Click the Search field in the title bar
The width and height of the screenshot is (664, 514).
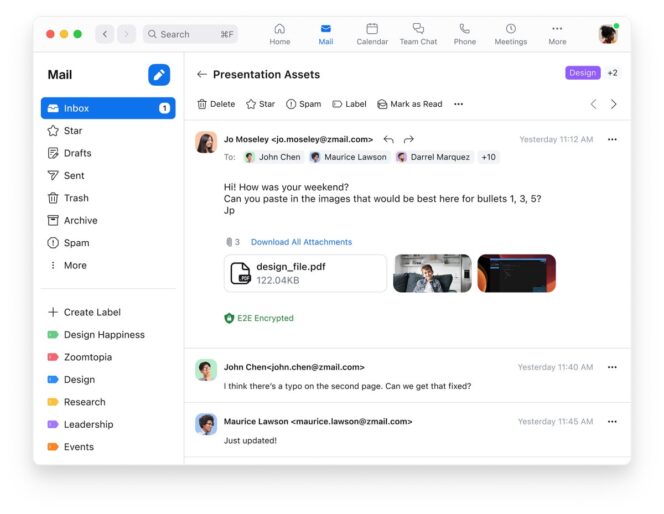point(190,34)
